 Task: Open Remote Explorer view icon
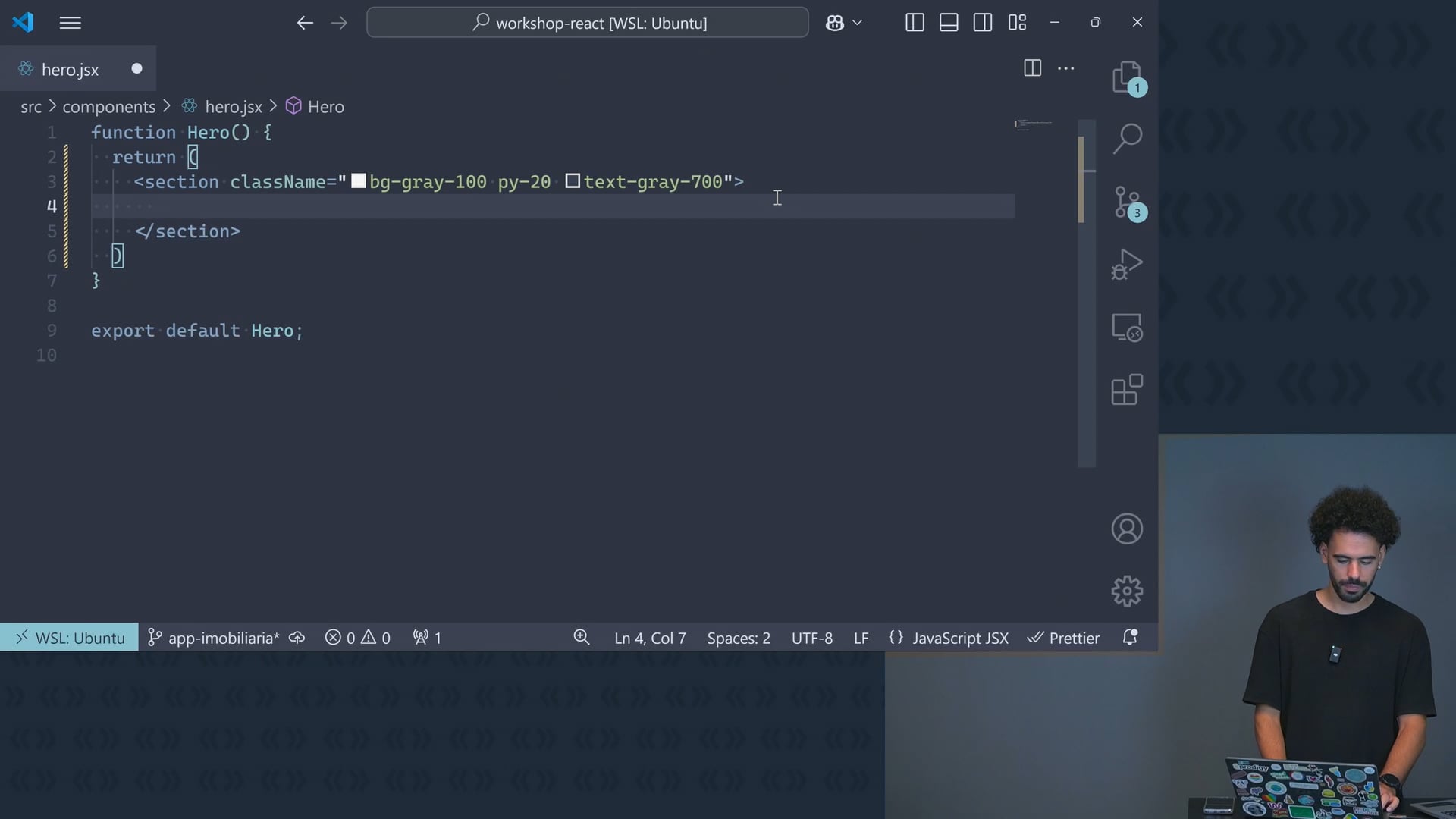(x=1127, y=328)
